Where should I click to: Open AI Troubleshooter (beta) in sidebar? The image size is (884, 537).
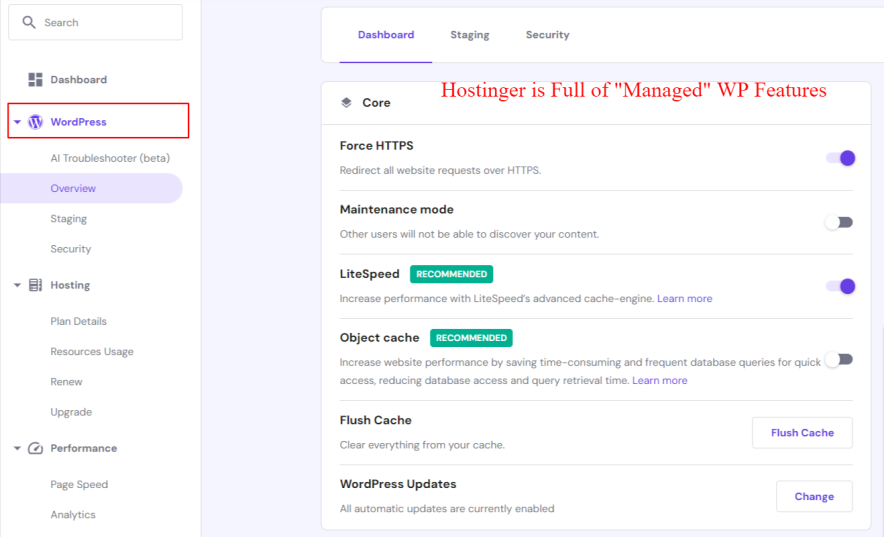click(x=110, y=158)
